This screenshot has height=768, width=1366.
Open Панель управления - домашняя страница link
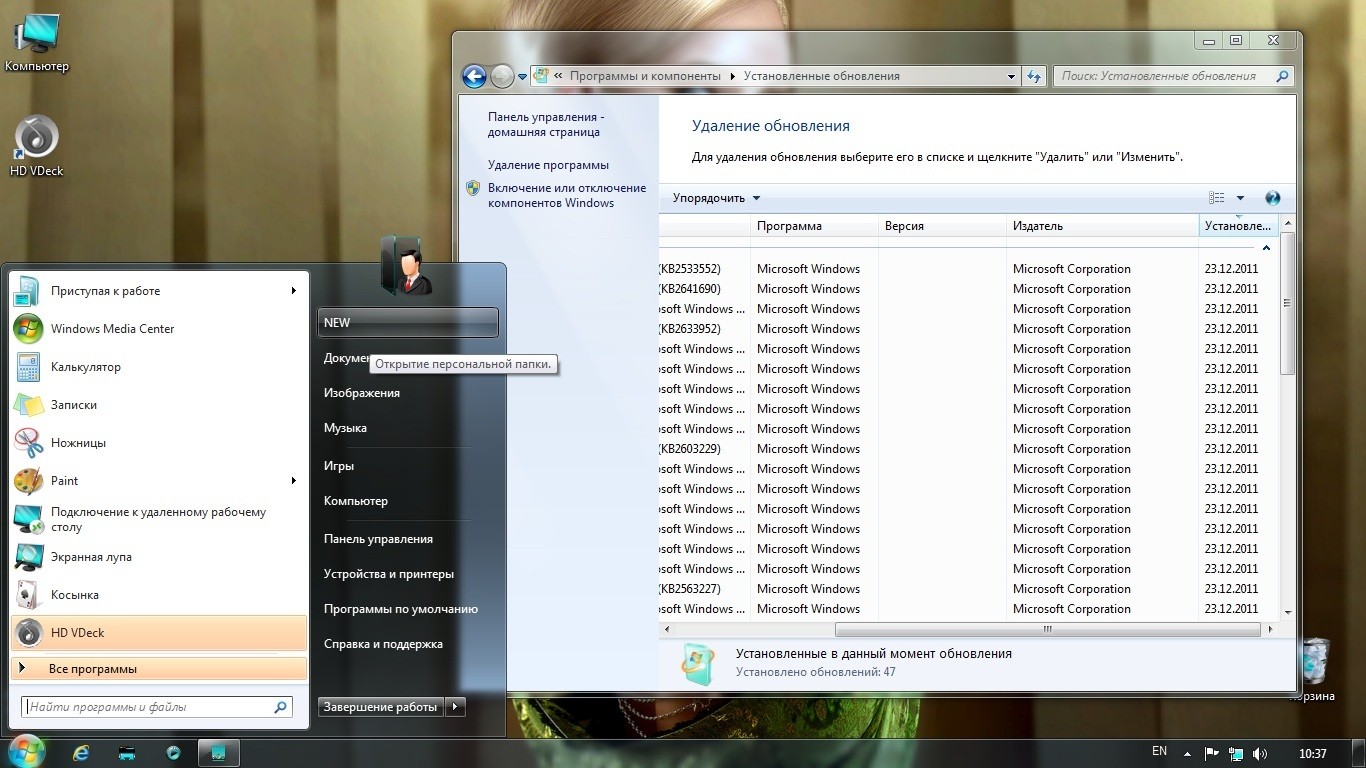546,125
